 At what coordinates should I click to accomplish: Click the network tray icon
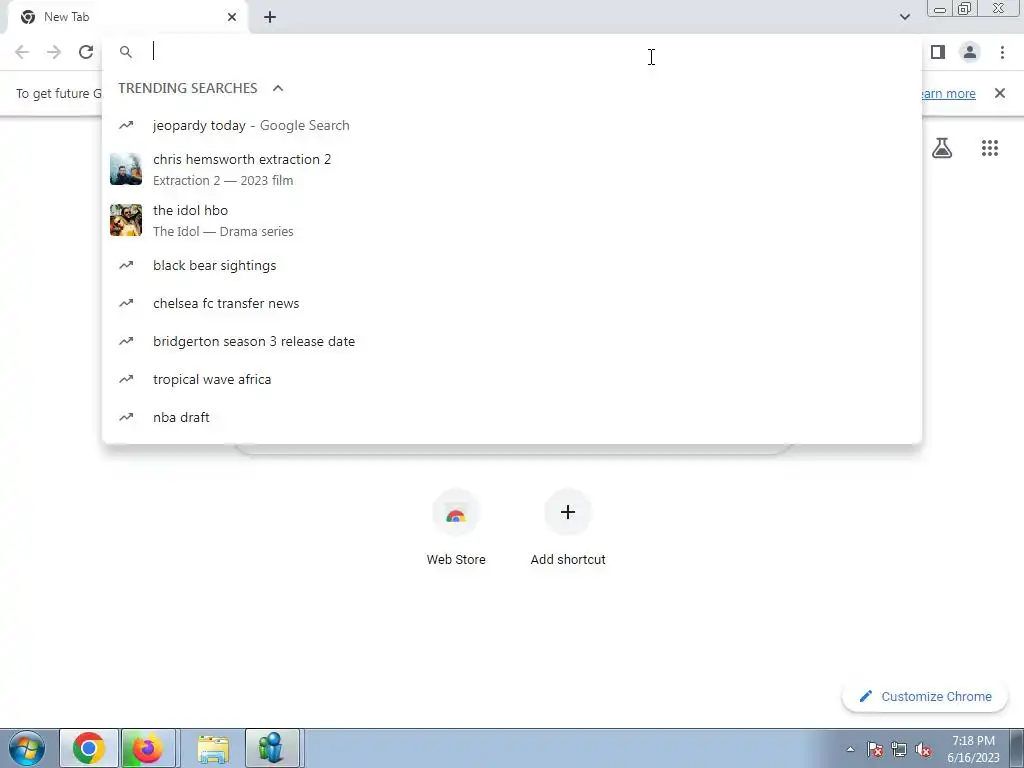tap(899, 749)
